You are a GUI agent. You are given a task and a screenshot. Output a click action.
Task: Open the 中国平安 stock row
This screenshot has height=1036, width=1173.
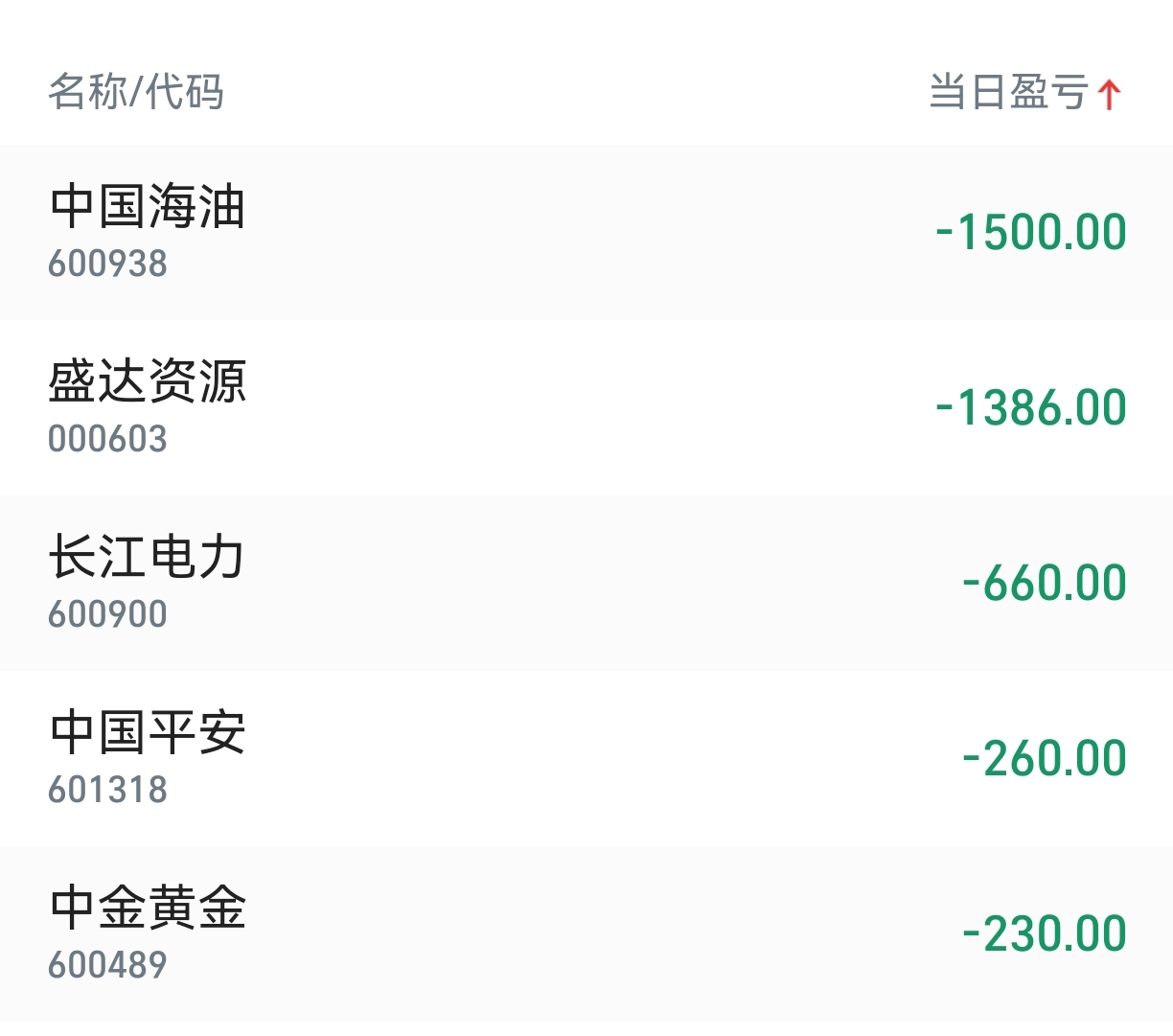coord(586,758)
